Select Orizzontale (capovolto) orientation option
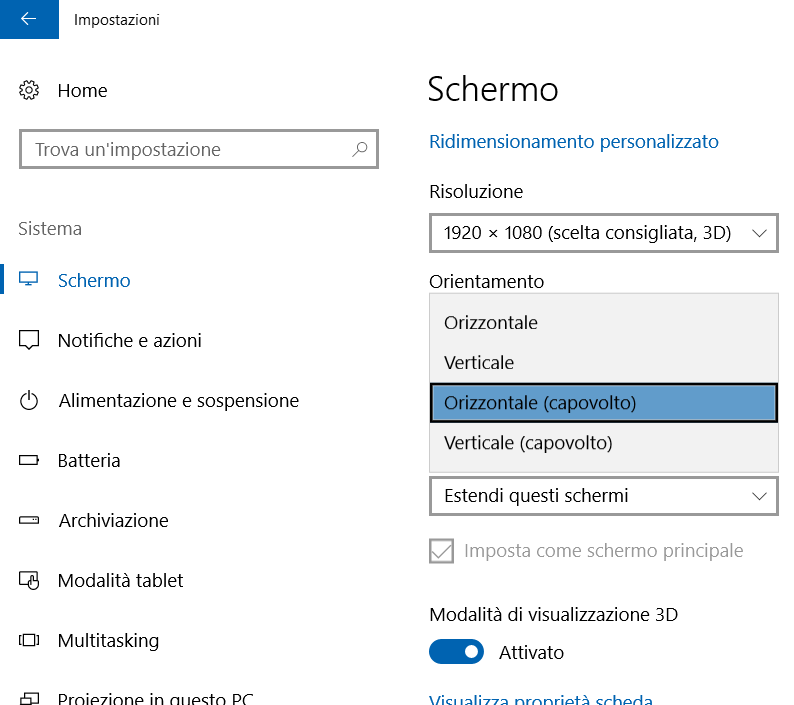This screenshot has width=794, height=705. pyautogui.click(x=603, y=403)
